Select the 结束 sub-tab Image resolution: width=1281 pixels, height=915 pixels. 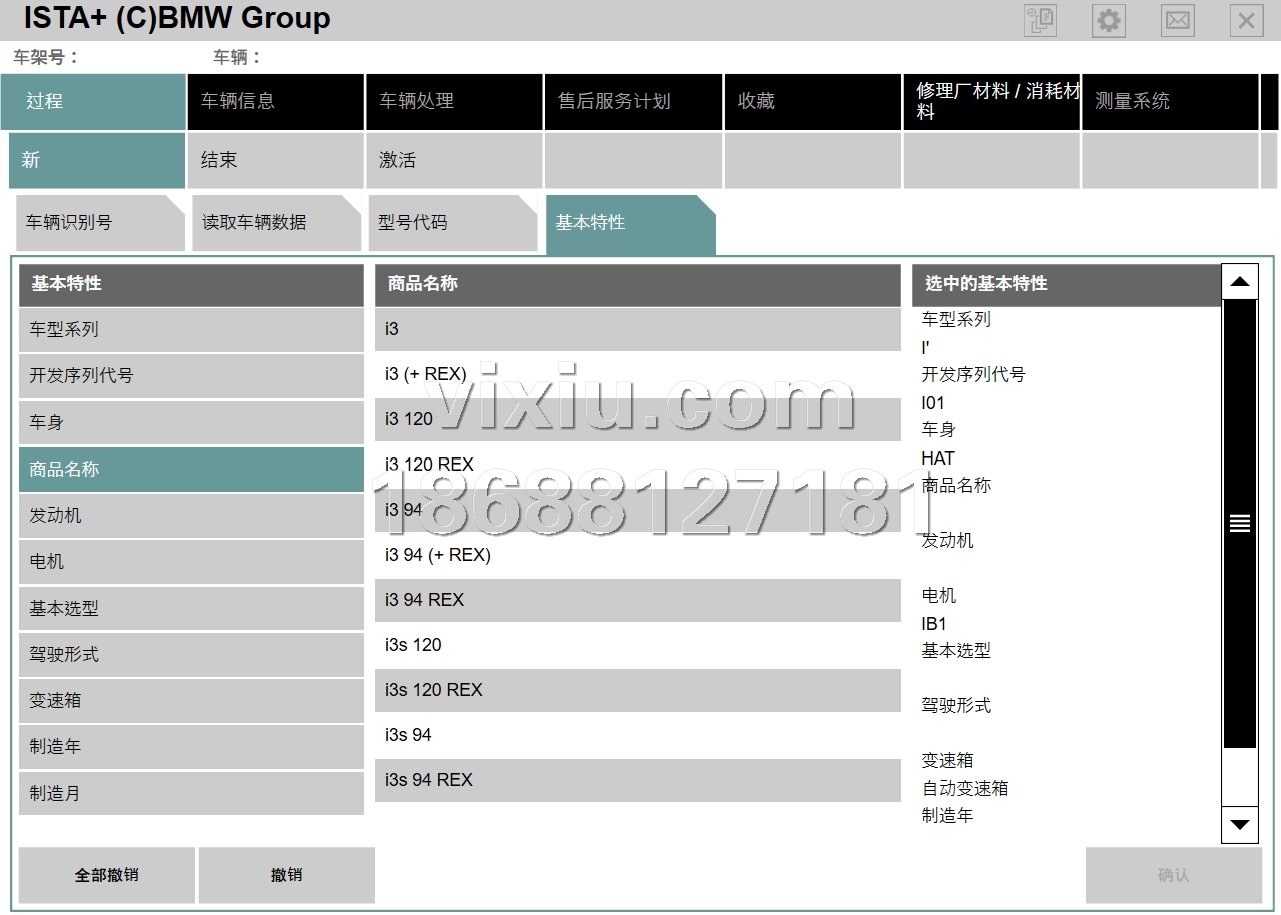[275, 160]
